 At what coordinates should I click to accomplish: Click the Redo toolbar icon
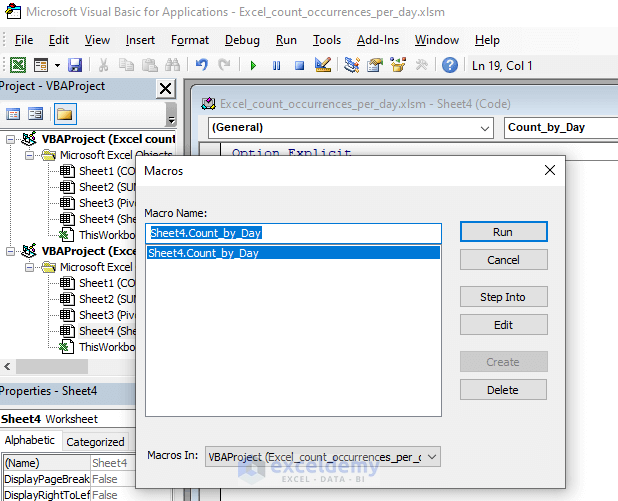(224, 65)
